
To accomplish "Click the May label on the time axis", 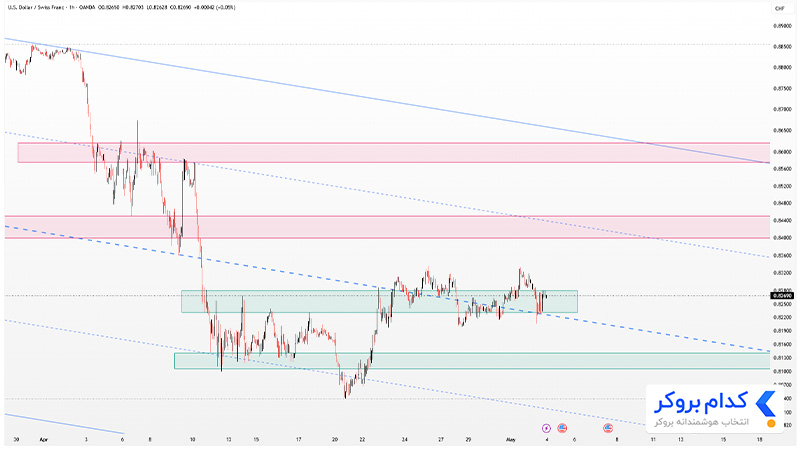I will pyautogui.click(x=511, y=439).
